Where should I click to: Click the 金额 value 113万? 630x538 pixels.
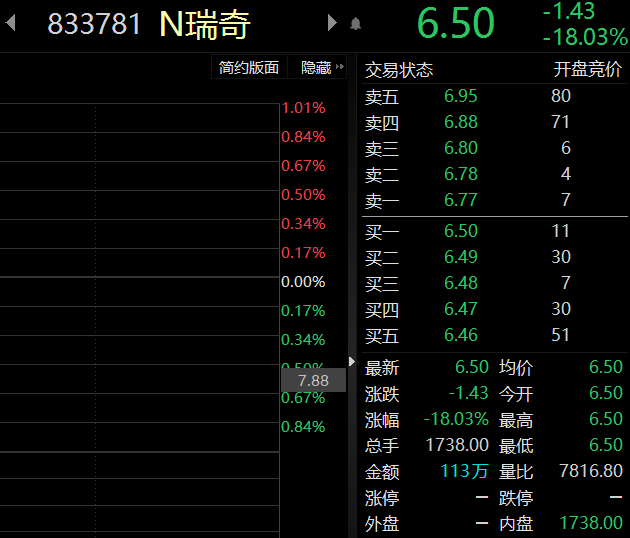pos(467,471)
